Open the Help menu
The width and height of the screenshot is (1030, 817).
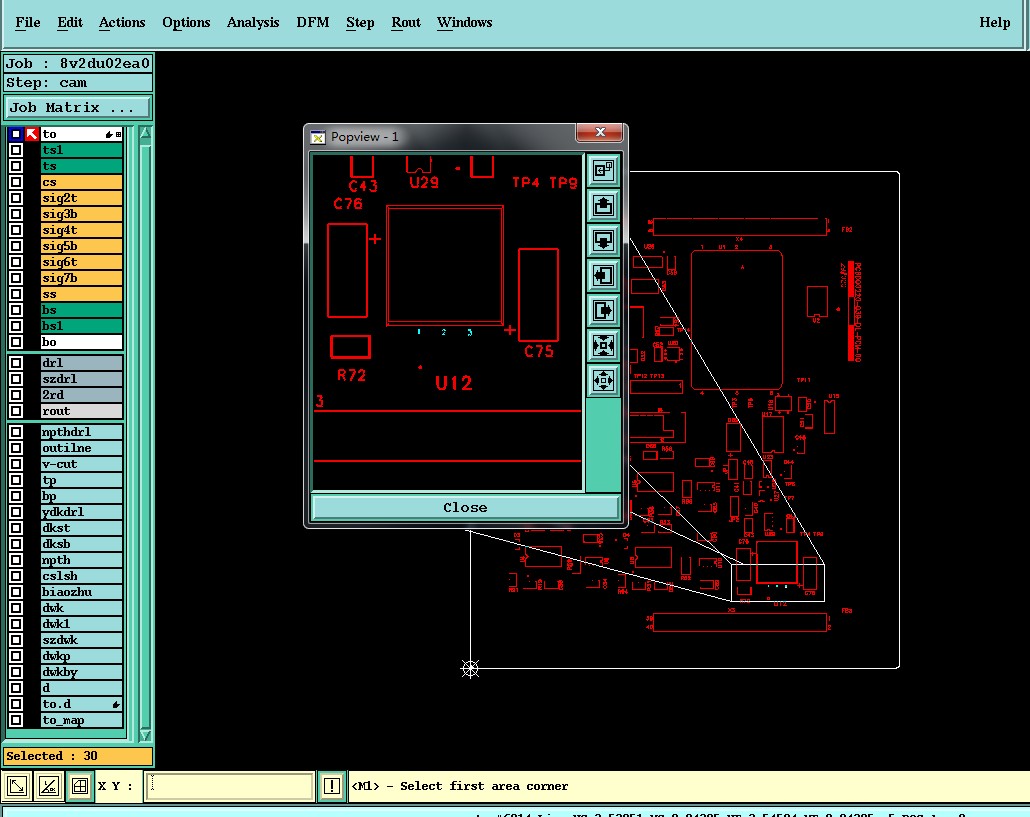pos(995,22)
